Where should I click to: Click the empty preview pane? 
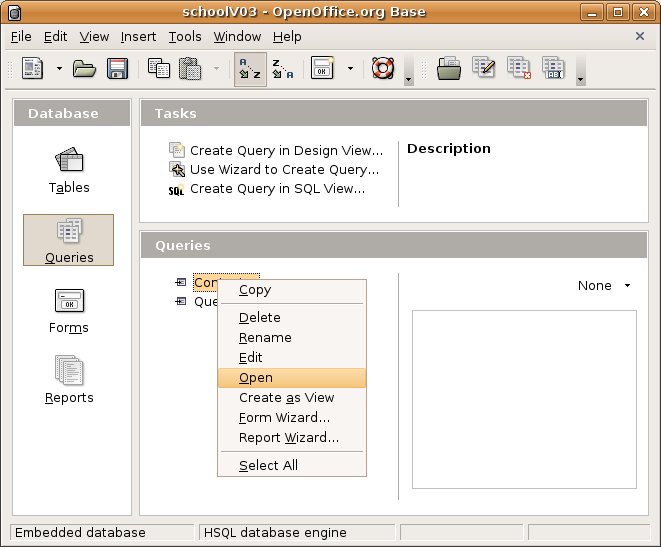click(x=524, y=400)
